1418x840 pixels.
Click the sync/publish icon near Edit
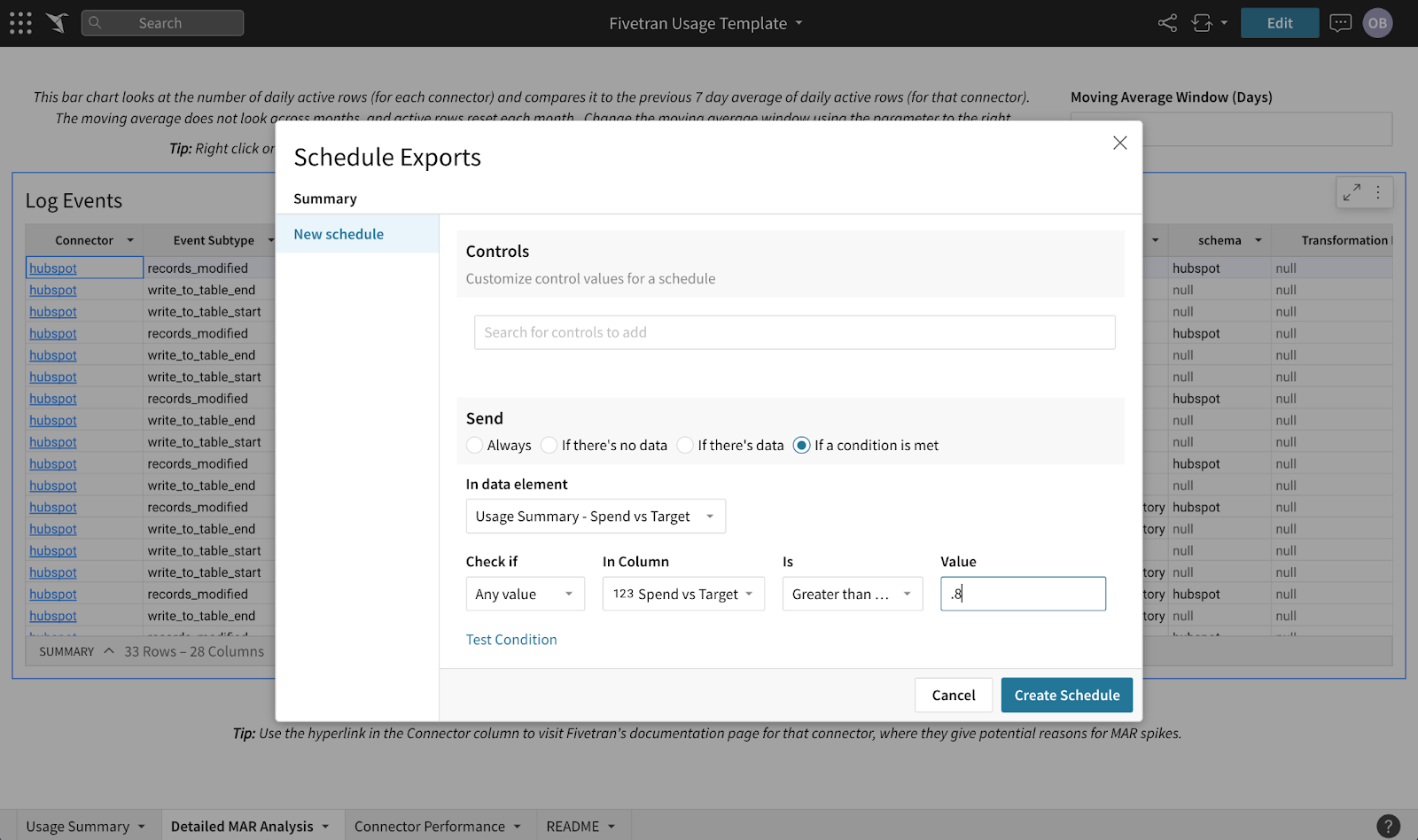tap(1204, 22)
